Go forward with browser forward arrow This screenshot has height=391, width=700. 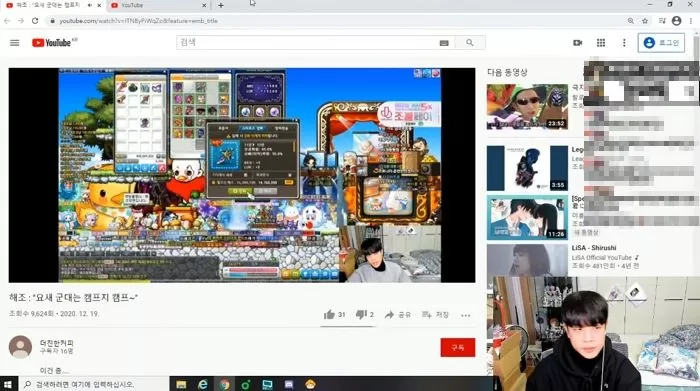coord(21,21)
